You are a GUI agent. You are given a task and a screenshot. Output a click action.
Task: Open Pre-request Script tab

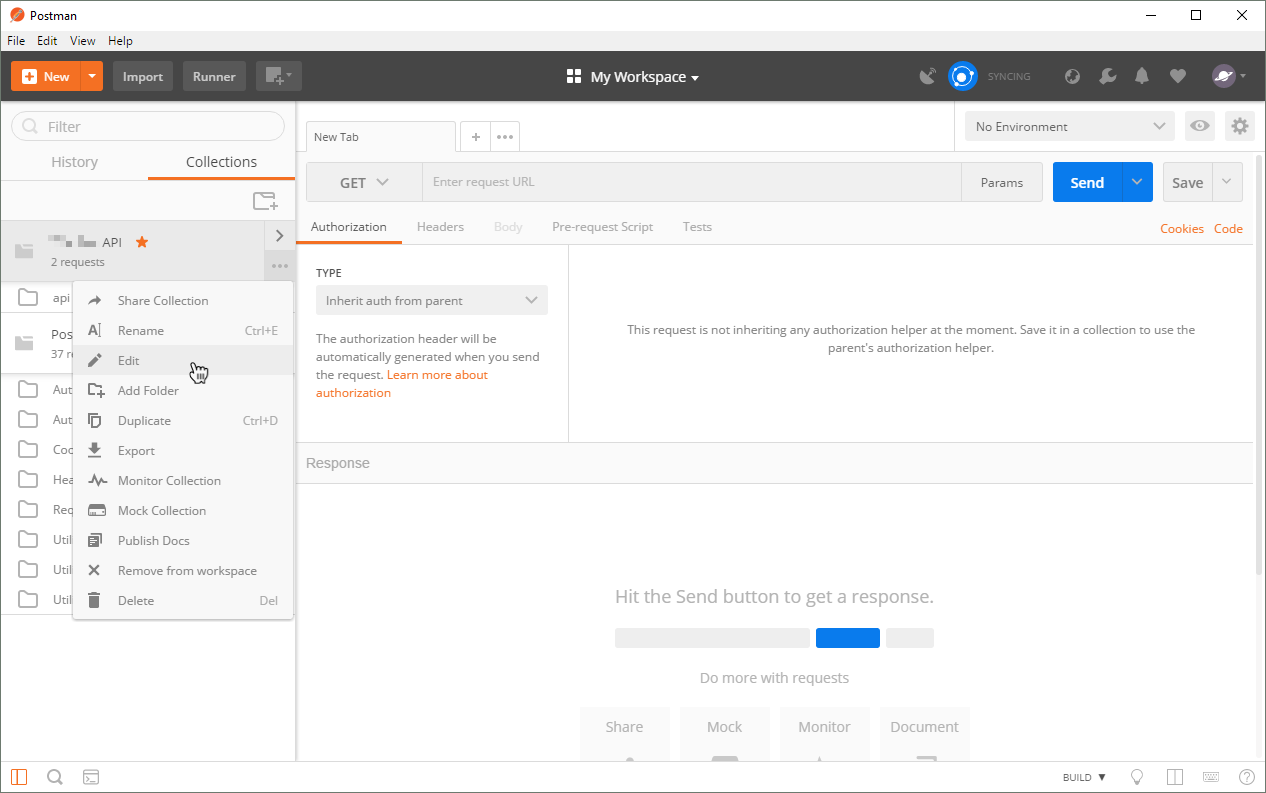tap(602, 227)
